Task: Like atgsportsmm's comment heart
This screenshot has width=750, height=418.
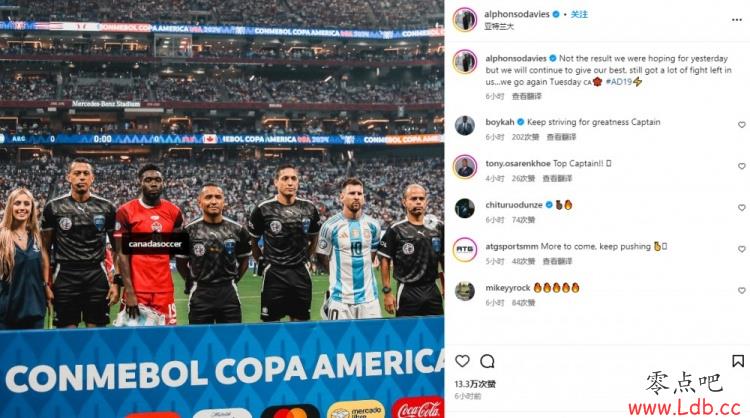Action: 741,249
